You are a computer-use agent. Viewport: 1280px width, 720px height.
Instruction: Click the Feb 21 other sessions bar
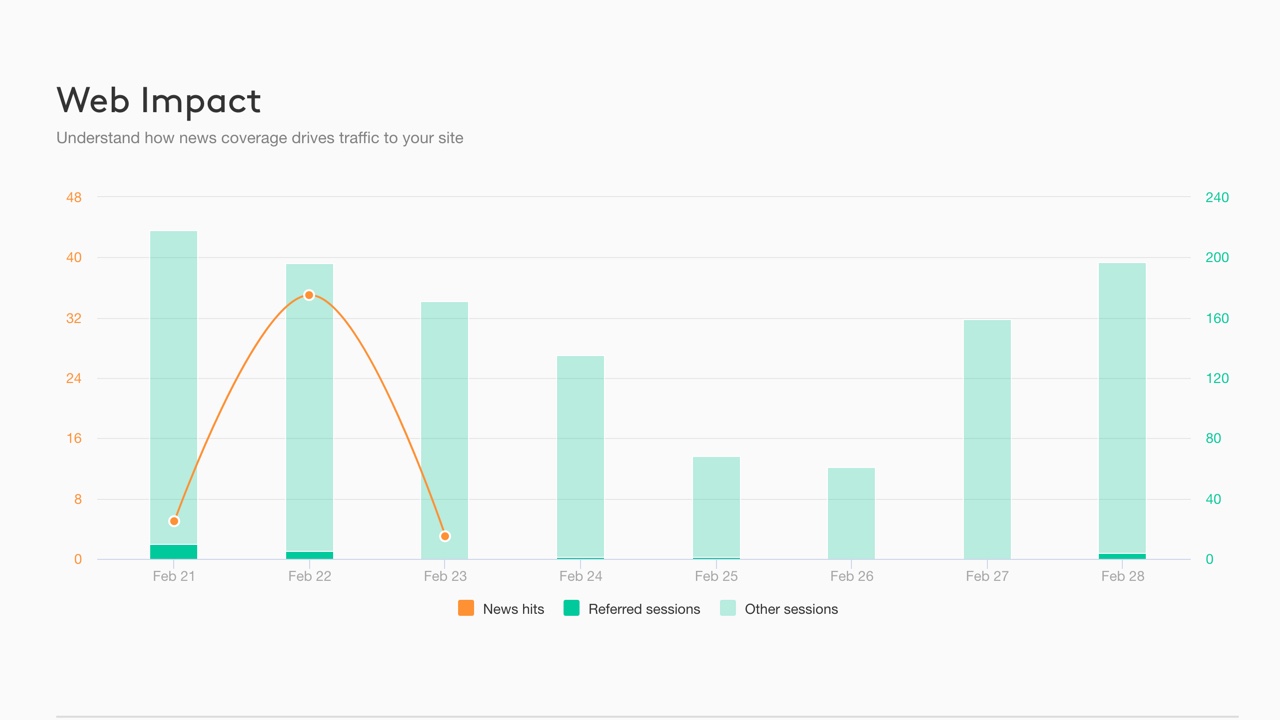point(174,388)
